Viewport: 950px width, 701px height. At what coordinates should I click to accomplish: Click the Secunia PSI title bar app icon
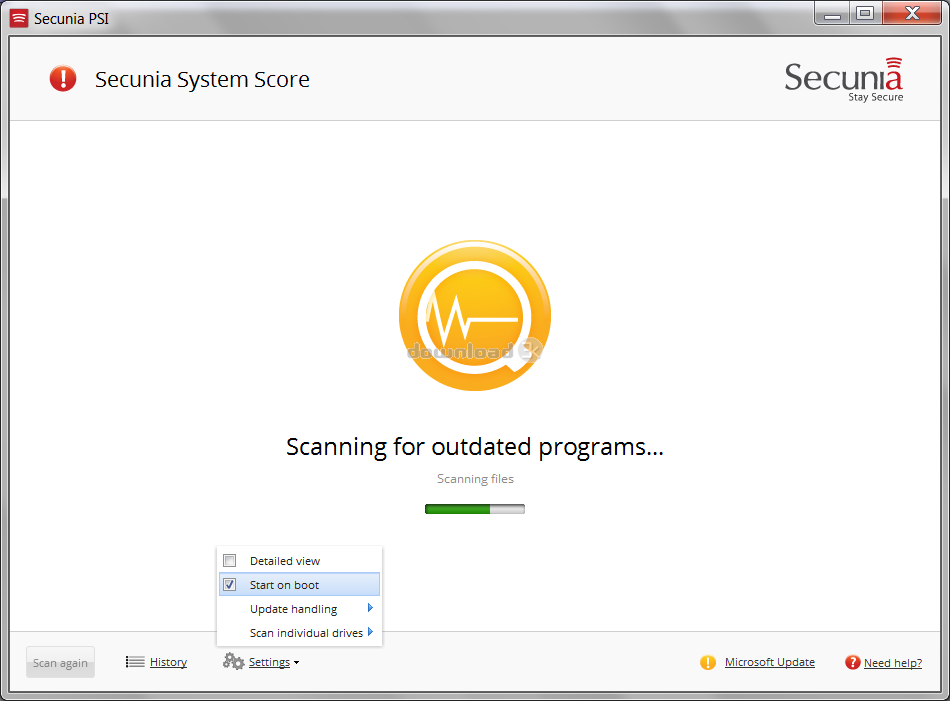19,18
